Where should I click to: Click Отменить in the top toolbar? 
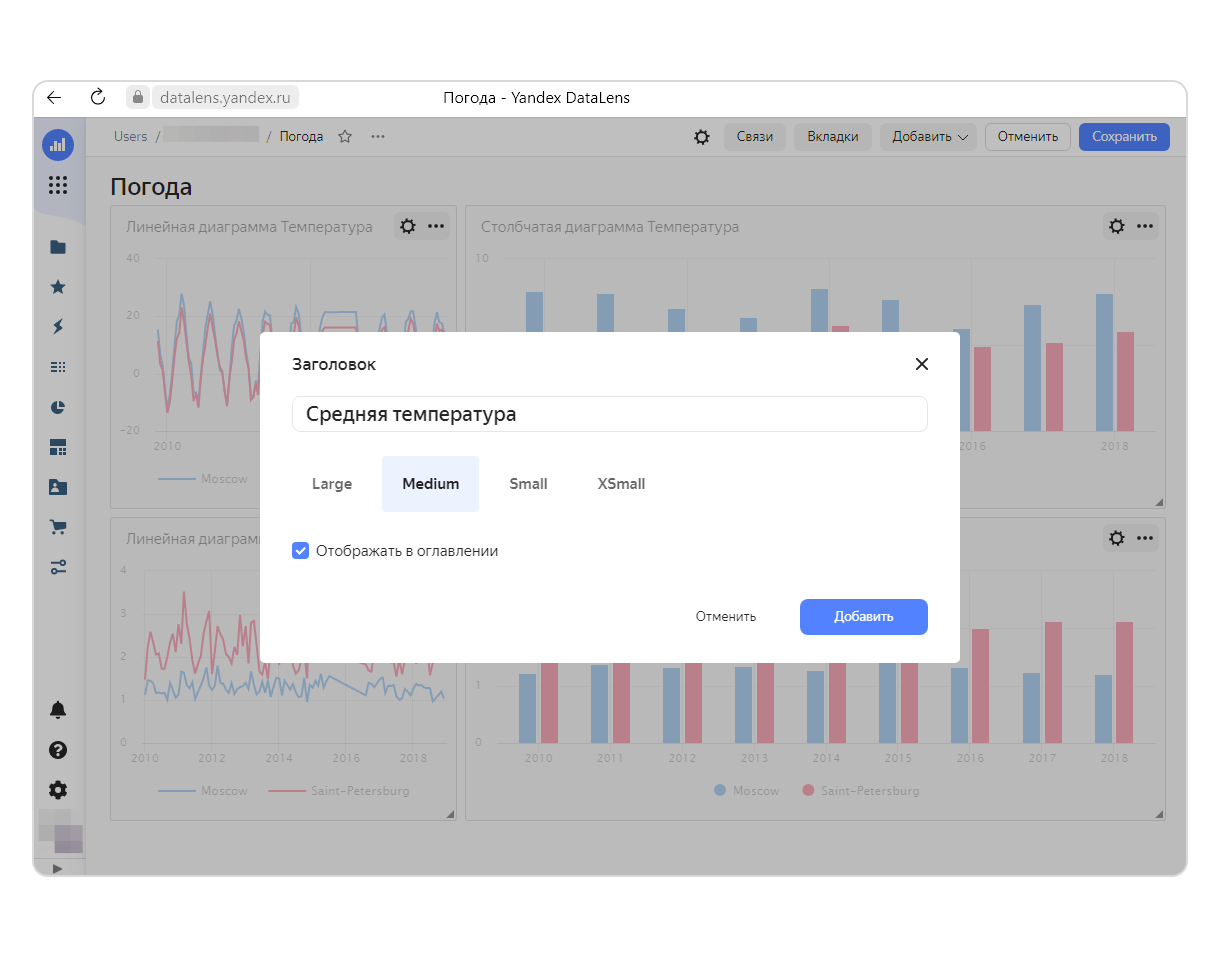[x=1028, y=137]
